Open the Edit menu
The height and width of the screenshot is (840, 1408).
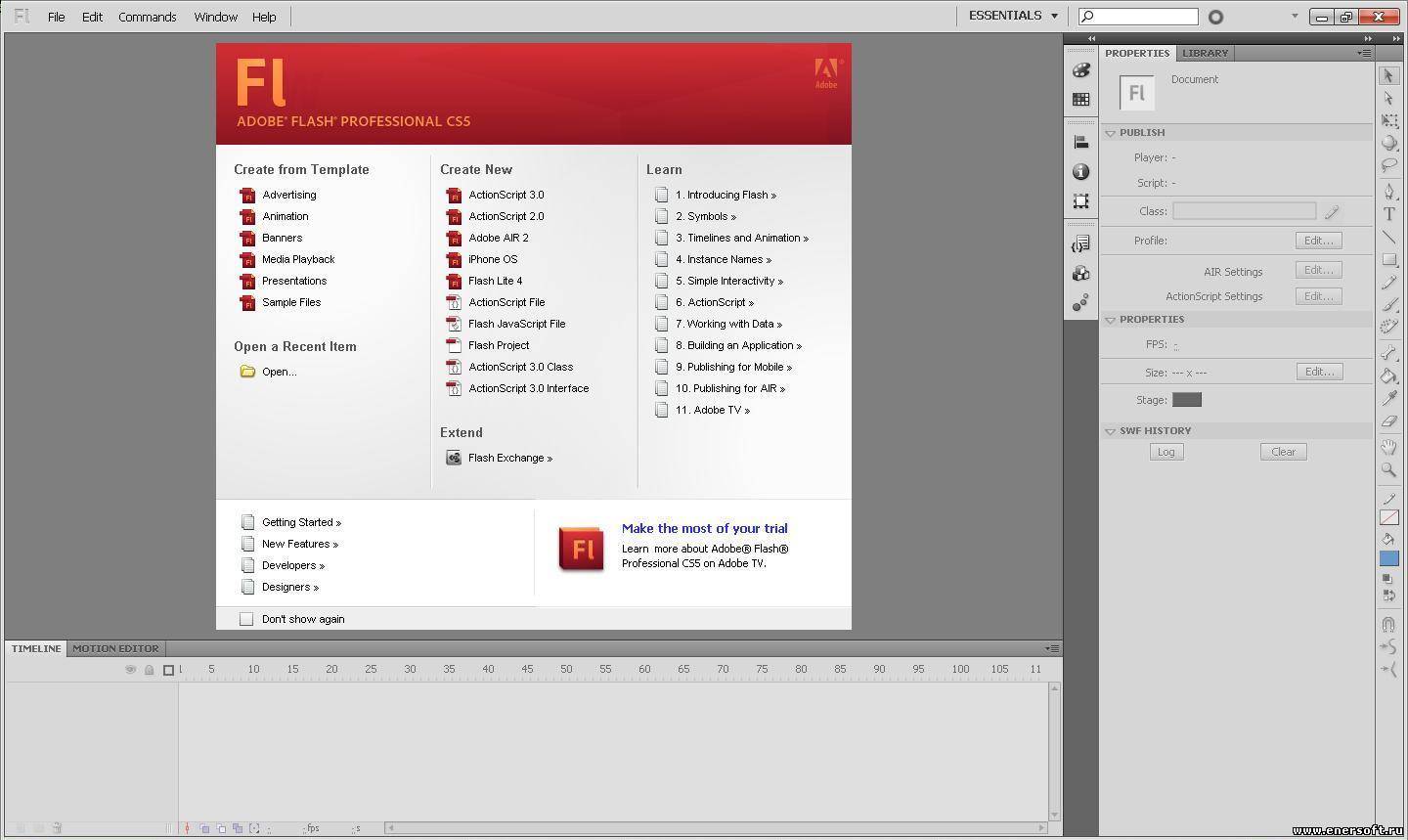(x=92, y=17)
